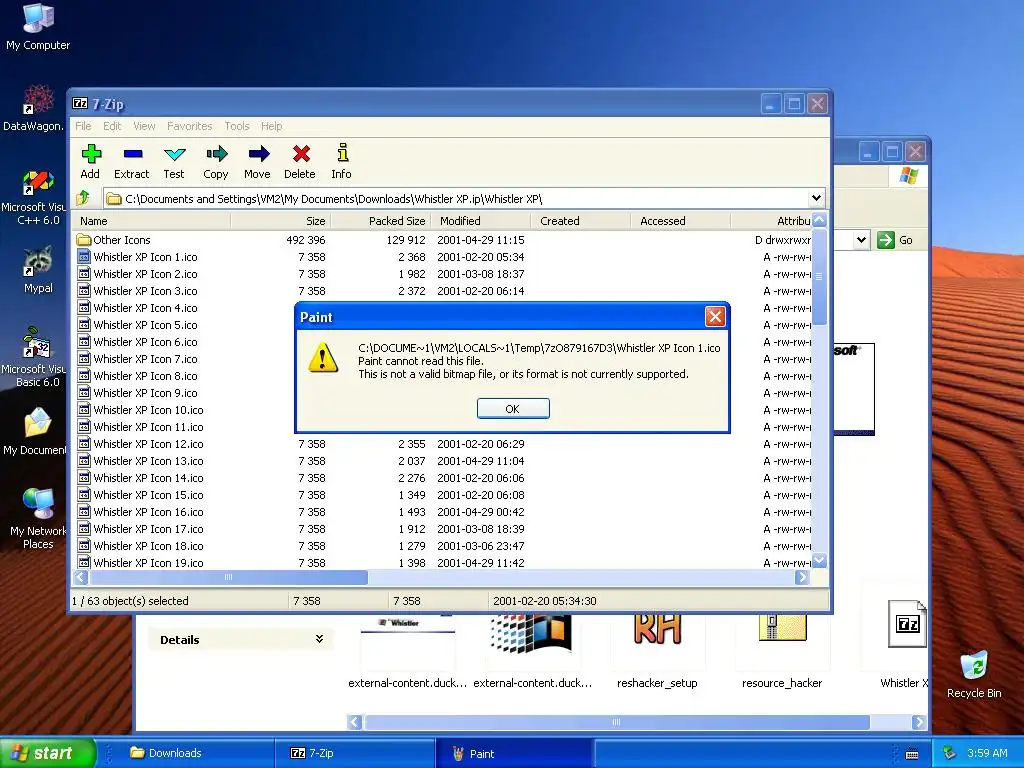
Task: Sort by the Created column header
Action: [581, 221]
